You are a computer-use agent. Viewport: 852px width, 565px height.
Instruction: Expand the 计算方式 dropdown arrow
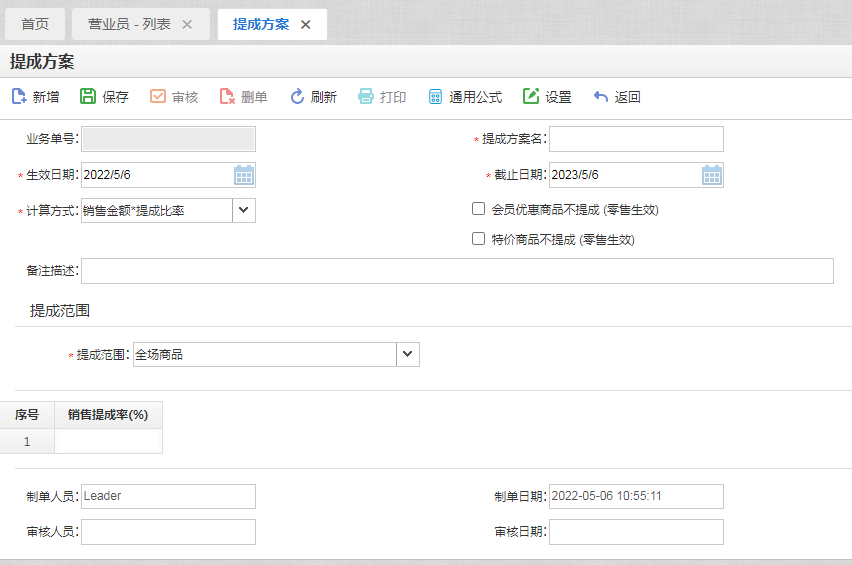[x=244, y=210]
